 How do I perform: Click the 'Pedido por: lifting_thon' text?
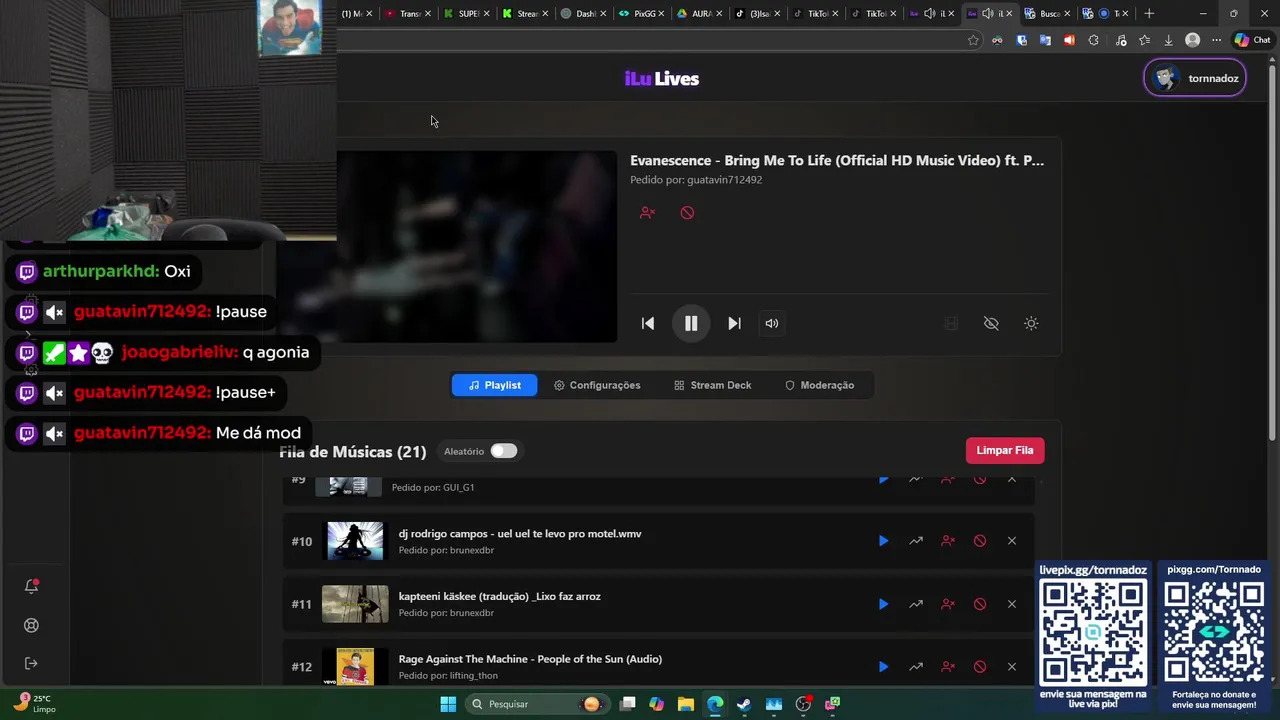pos(448,676)
